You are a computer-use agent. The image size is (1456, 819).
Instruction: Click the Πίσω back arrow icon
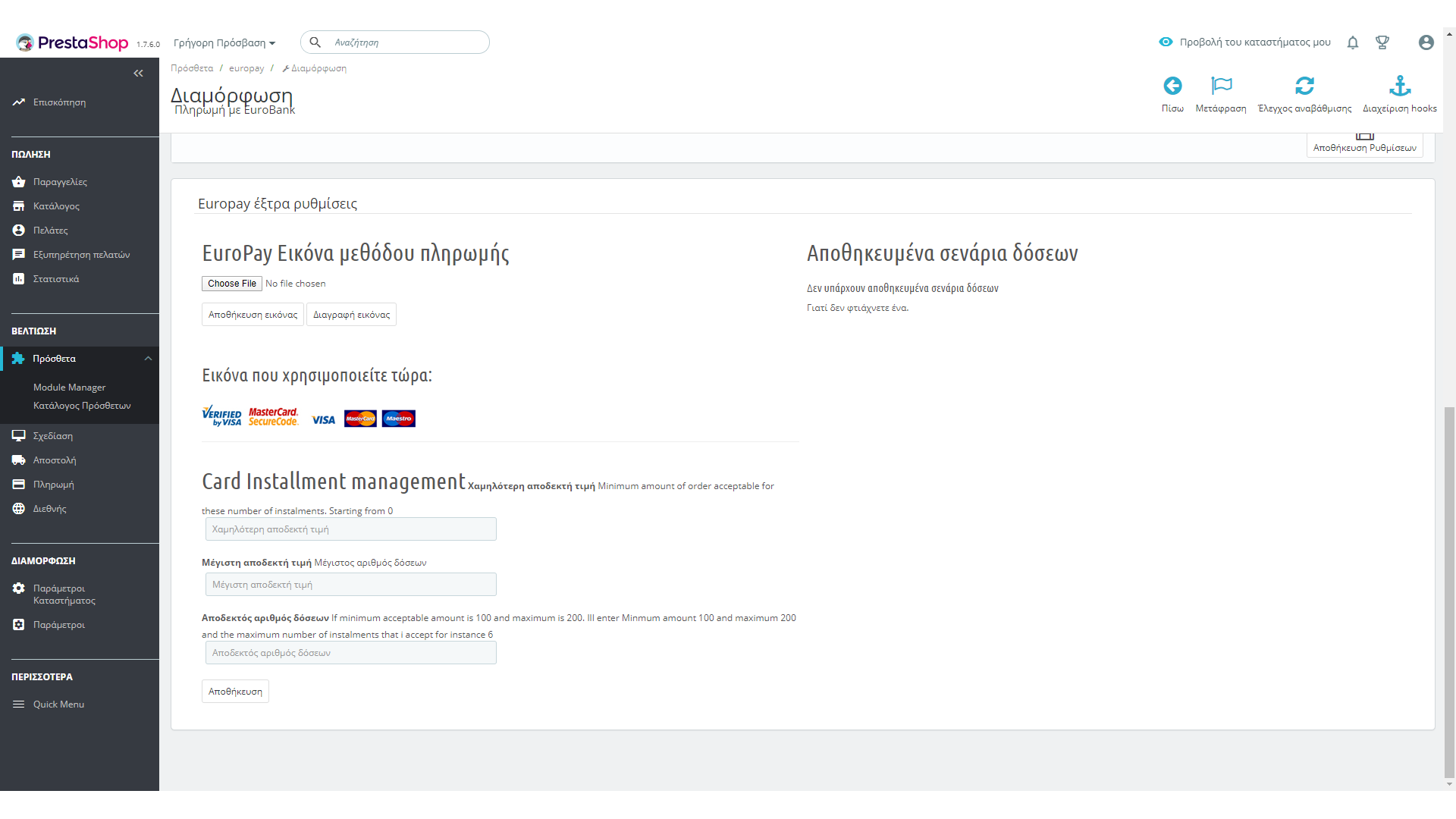coord(1172,86)
